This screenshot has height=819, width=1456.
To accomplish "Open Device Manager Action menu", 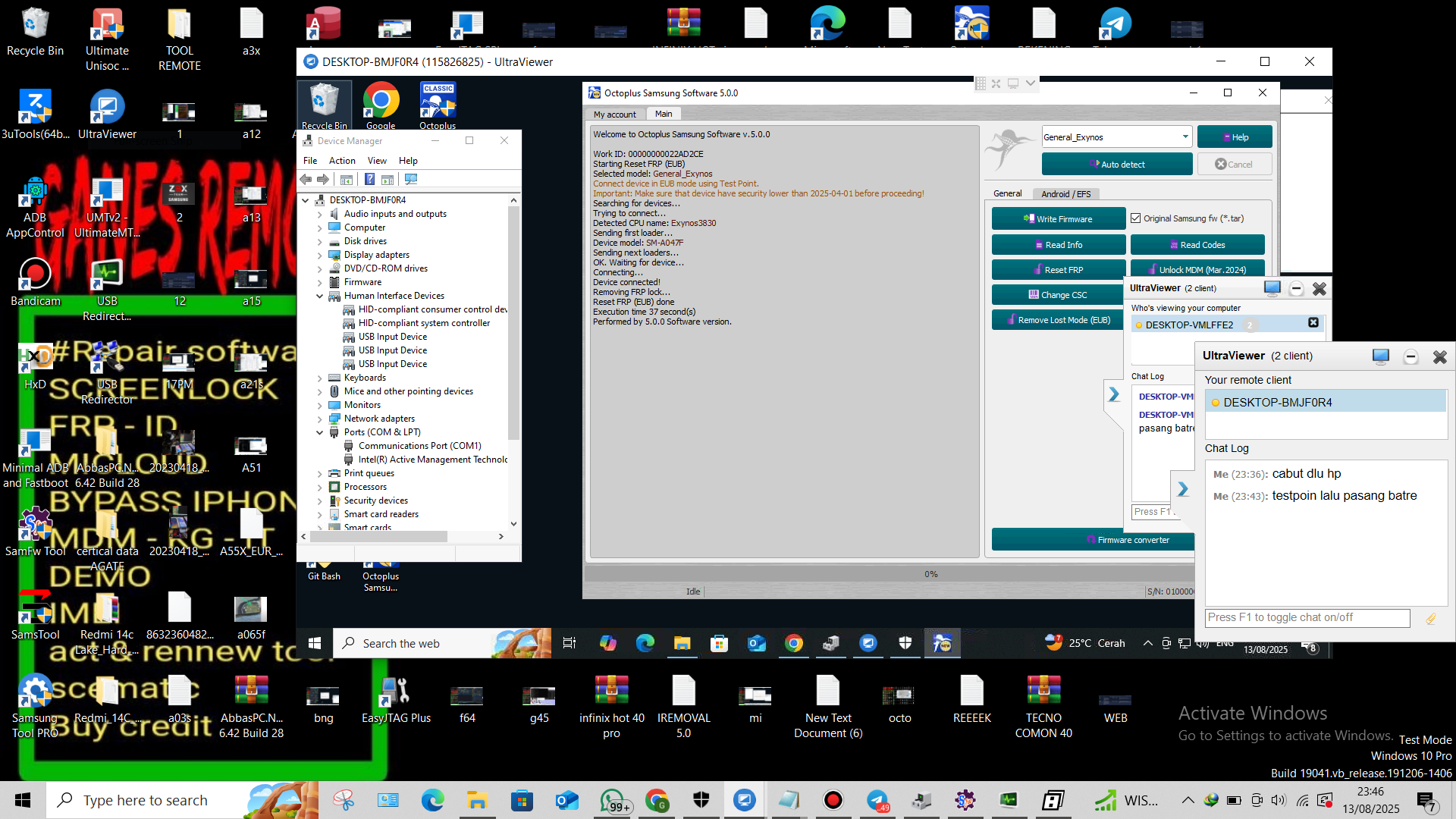I will pos(342,161).
